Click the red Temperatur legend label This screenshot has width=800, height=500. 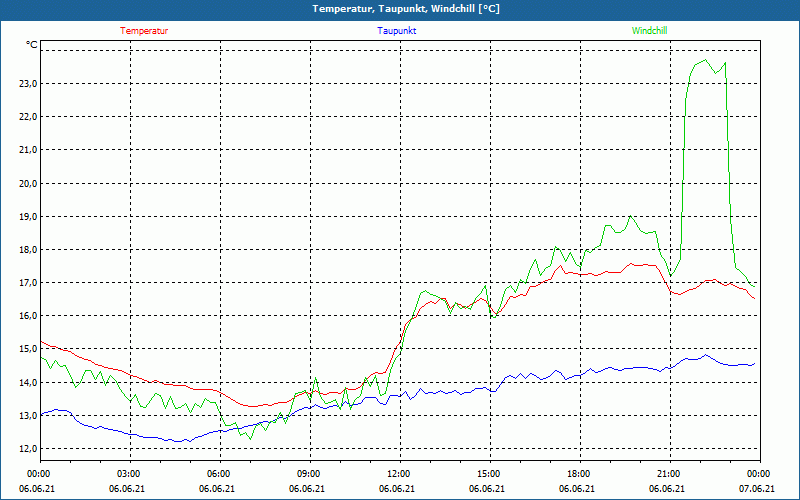click(x=144, y=31)
